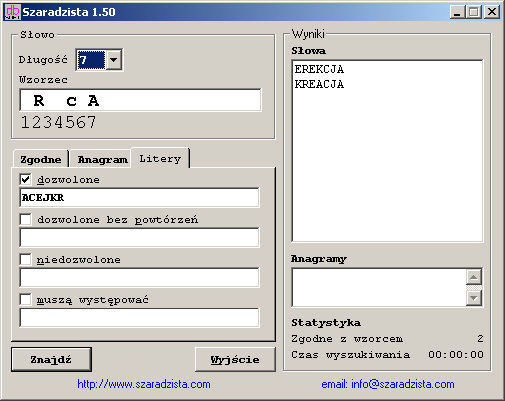Open the Długość dropdown arrow
The height and width of the screenshot is (401, 505).
pyautogui.click(x=114, y=60)
